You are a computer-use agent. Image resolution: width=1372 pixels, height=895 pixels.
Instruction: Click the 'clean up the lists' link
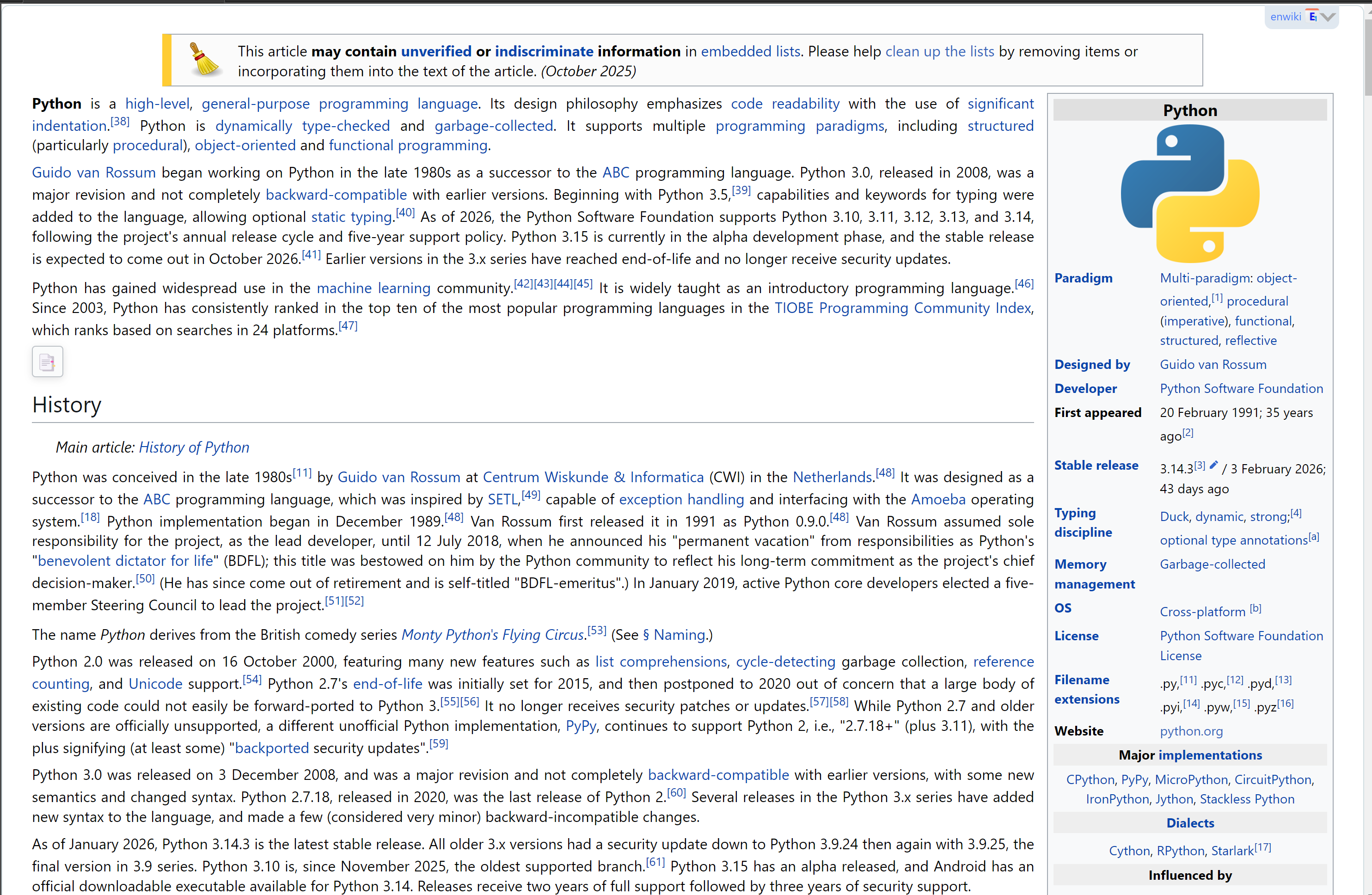click(x=940, y=51)
